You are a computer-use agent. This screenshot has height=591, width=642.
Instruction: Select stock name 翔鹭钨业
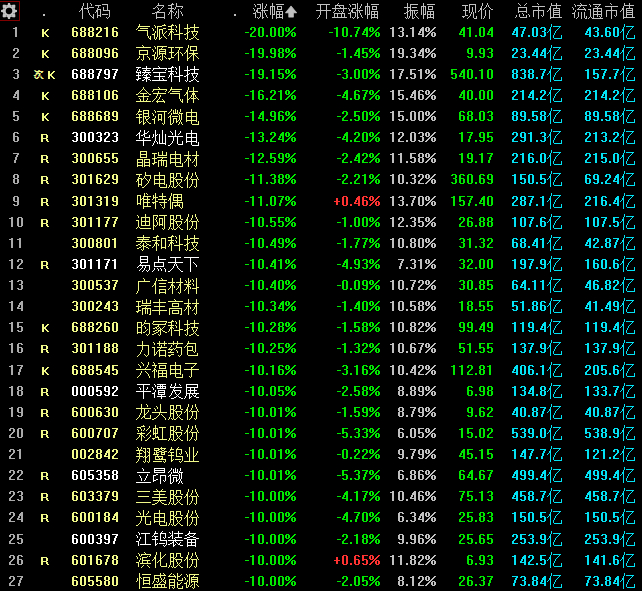pyautogui.click(x=167, y=455)
